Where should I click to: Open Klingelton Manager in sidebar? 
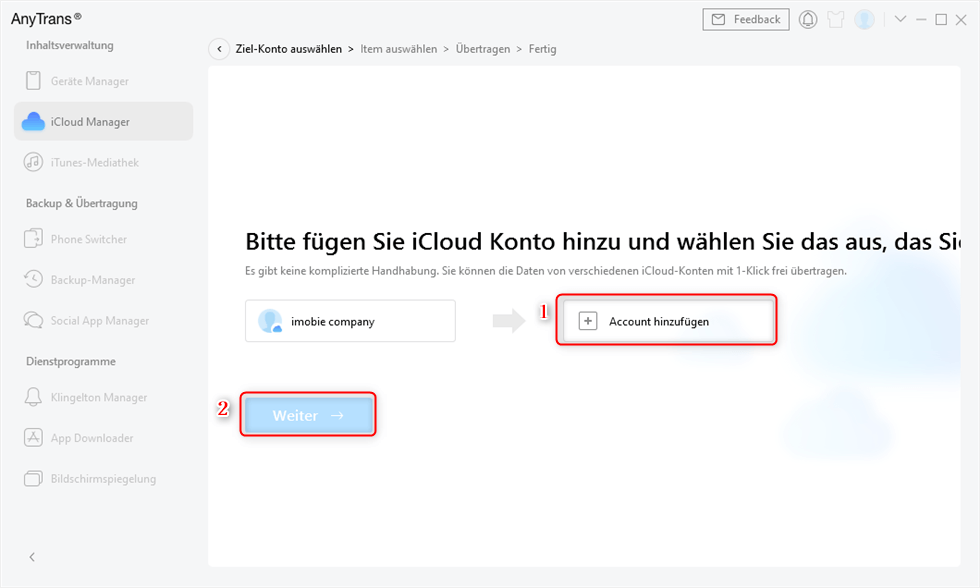[x=103, y=397]
